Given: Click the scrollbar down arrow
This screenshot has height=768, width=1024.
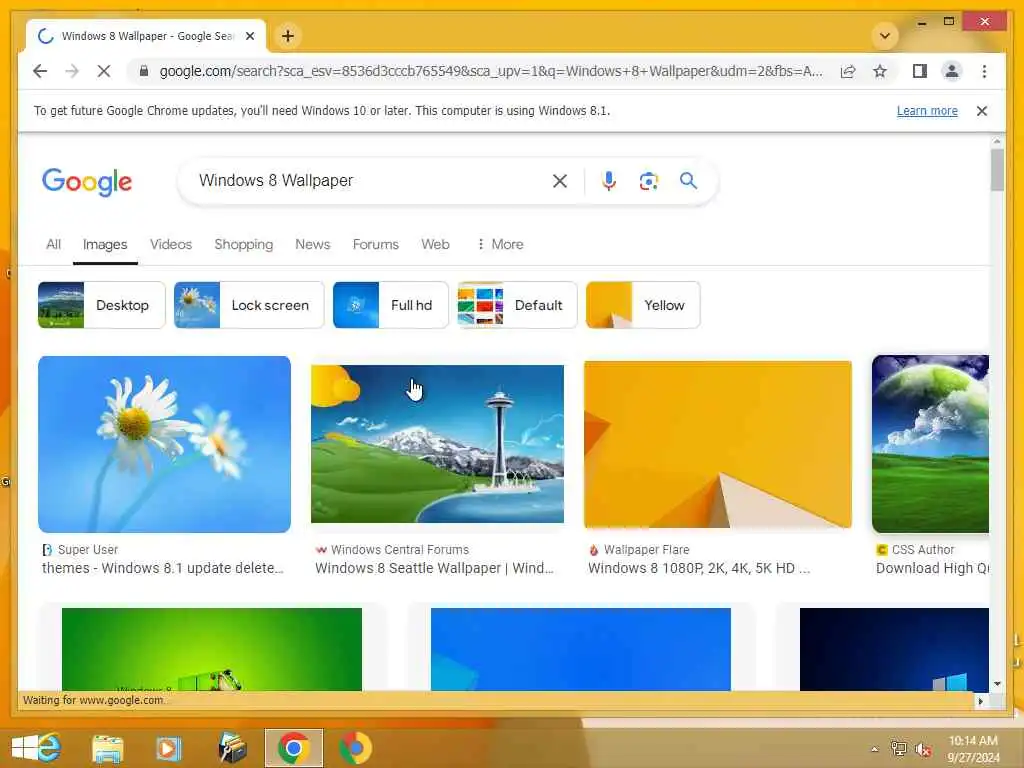Looking at the screenshot, I should (x=997, y=684).
